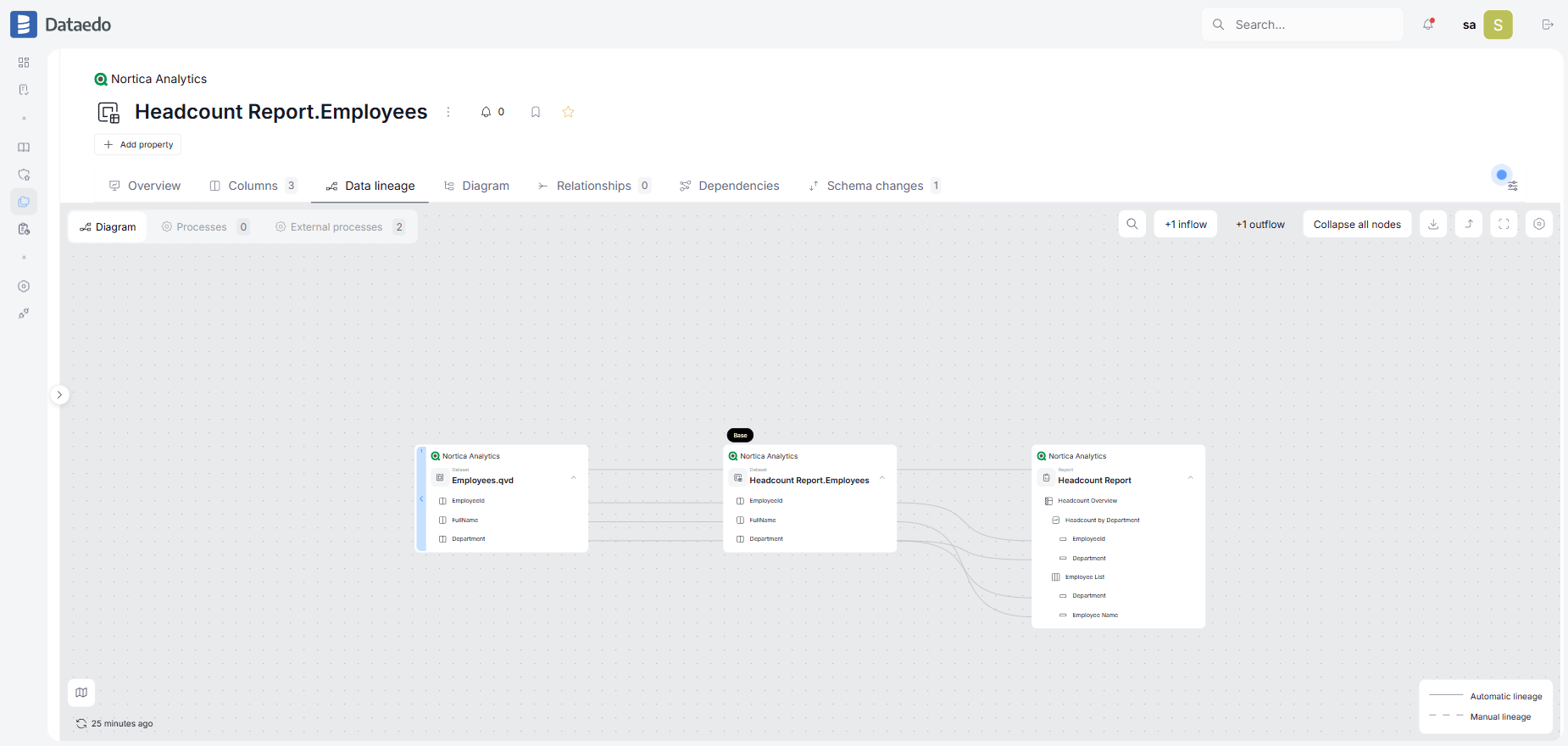Click the Base badge above center node
Image resolution: width=1568 pixels, height=746 pixels.
pos(740,435)
